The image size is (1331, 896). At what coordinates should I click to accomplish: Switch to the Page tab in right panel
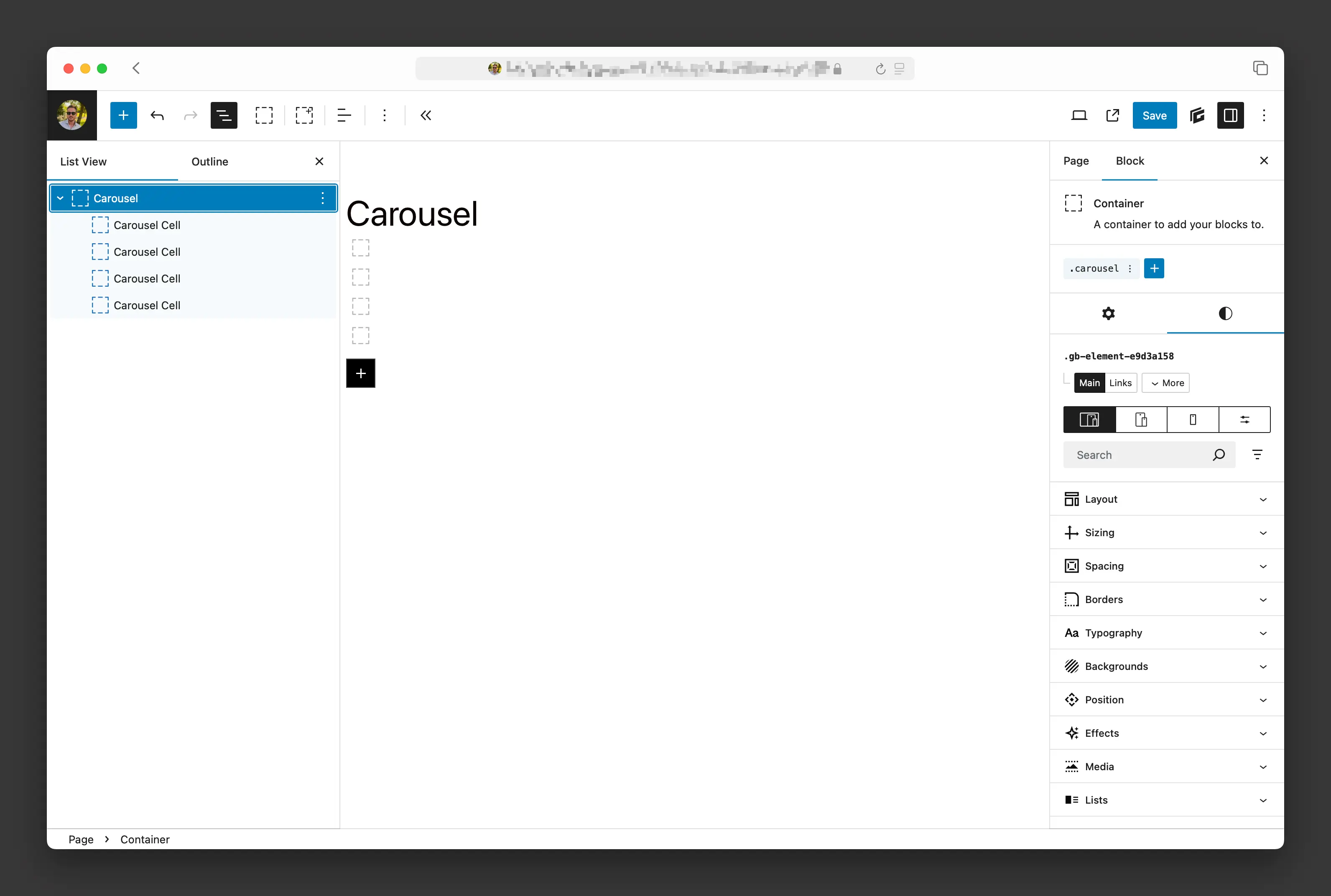click(x=1077, y=160)
